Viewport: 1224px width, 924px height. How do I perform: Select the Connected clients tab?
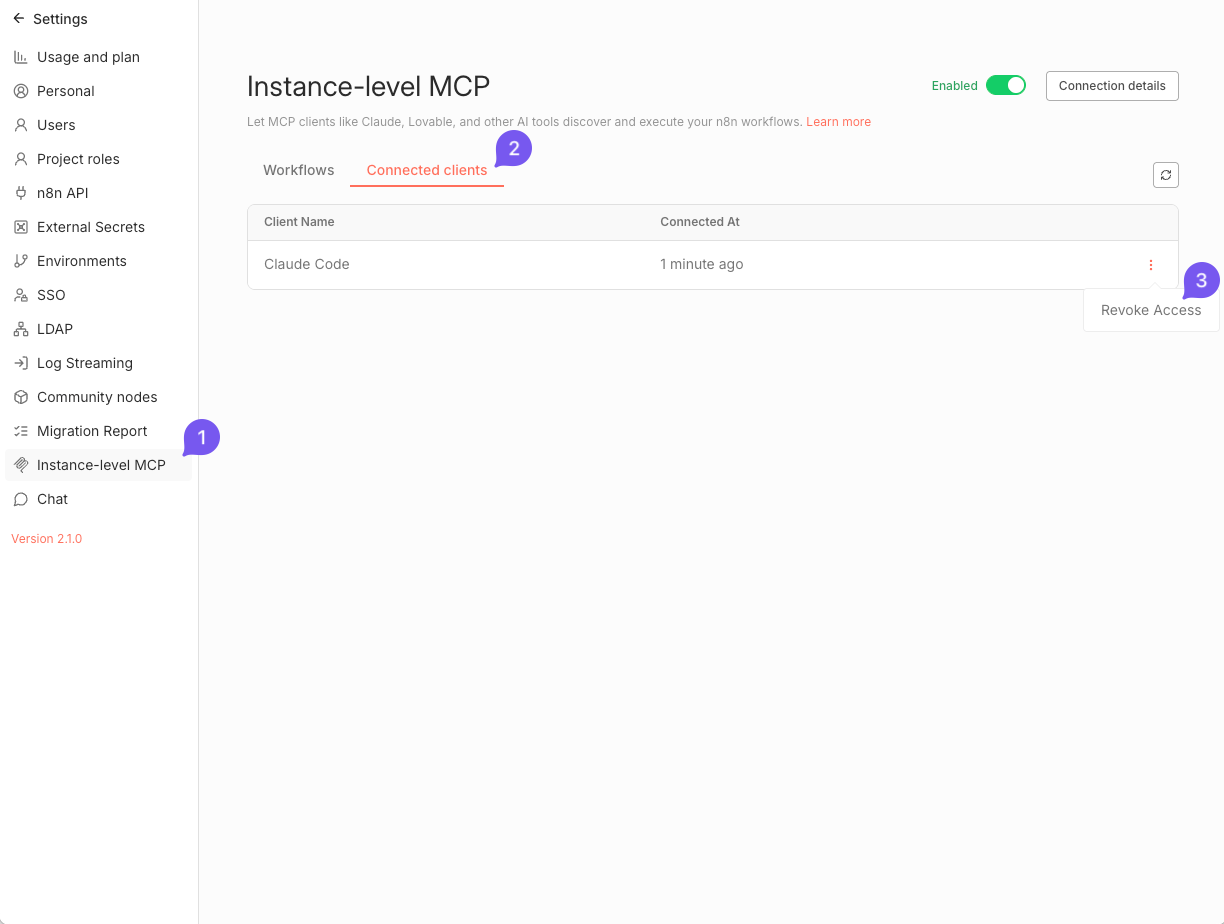click(x=426, y=170)
